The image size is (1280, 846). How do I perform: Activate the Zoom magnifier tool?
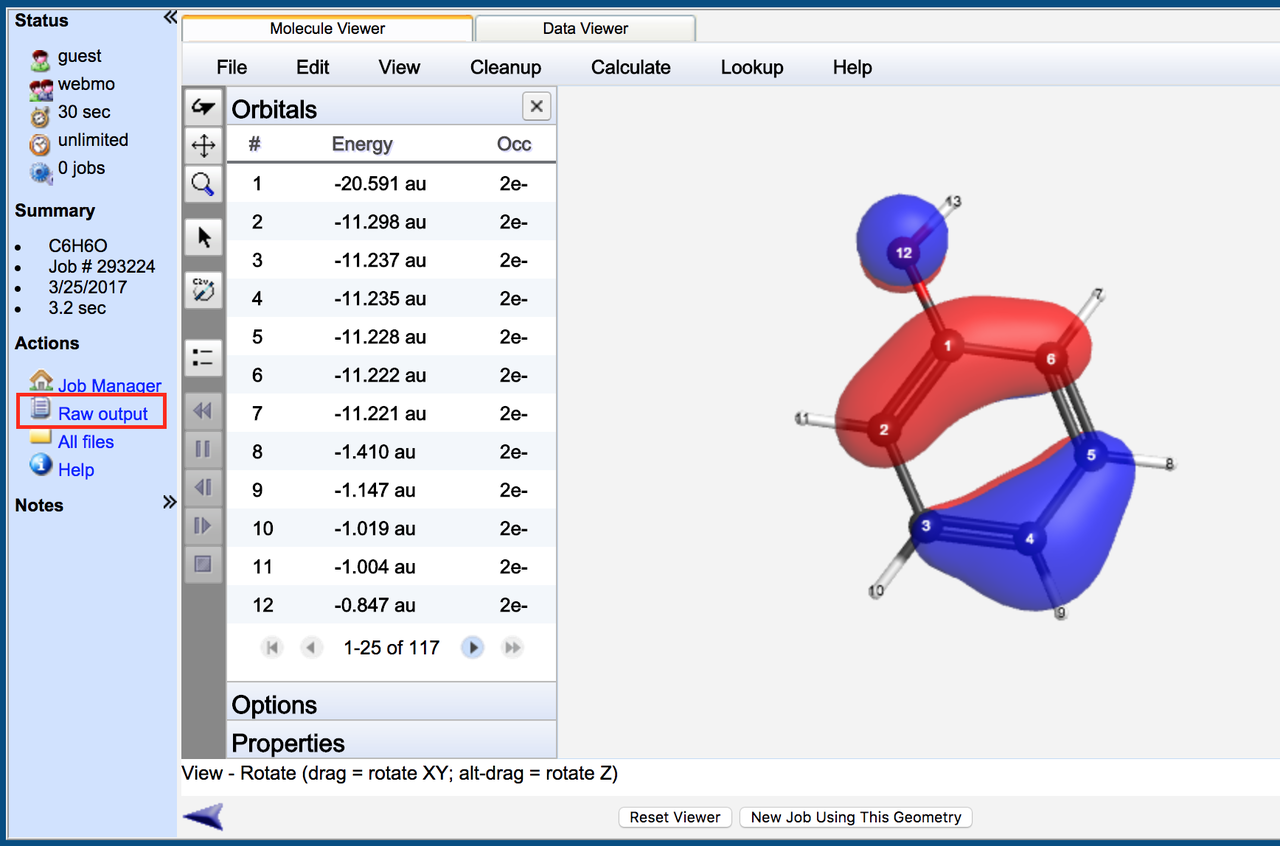pyautogui.click(x=203, y=184)
